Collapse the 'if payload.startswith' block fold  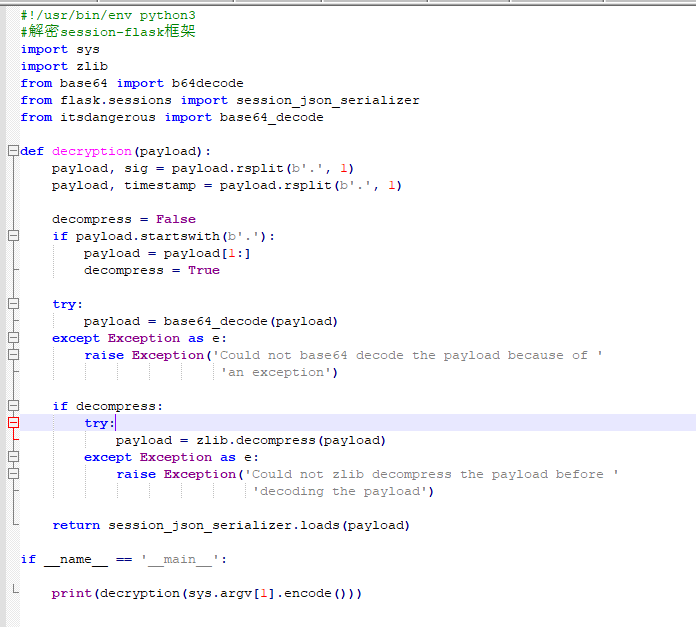[13, 236]
